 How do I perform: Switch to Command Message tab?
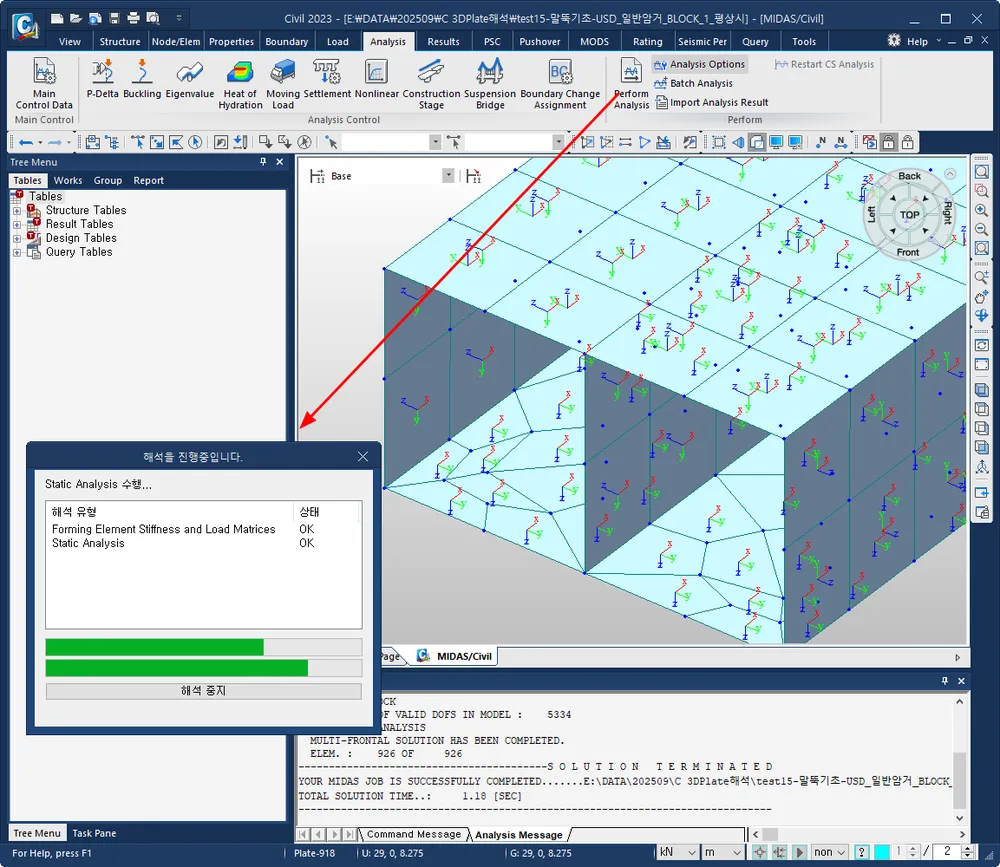(413, 834)
